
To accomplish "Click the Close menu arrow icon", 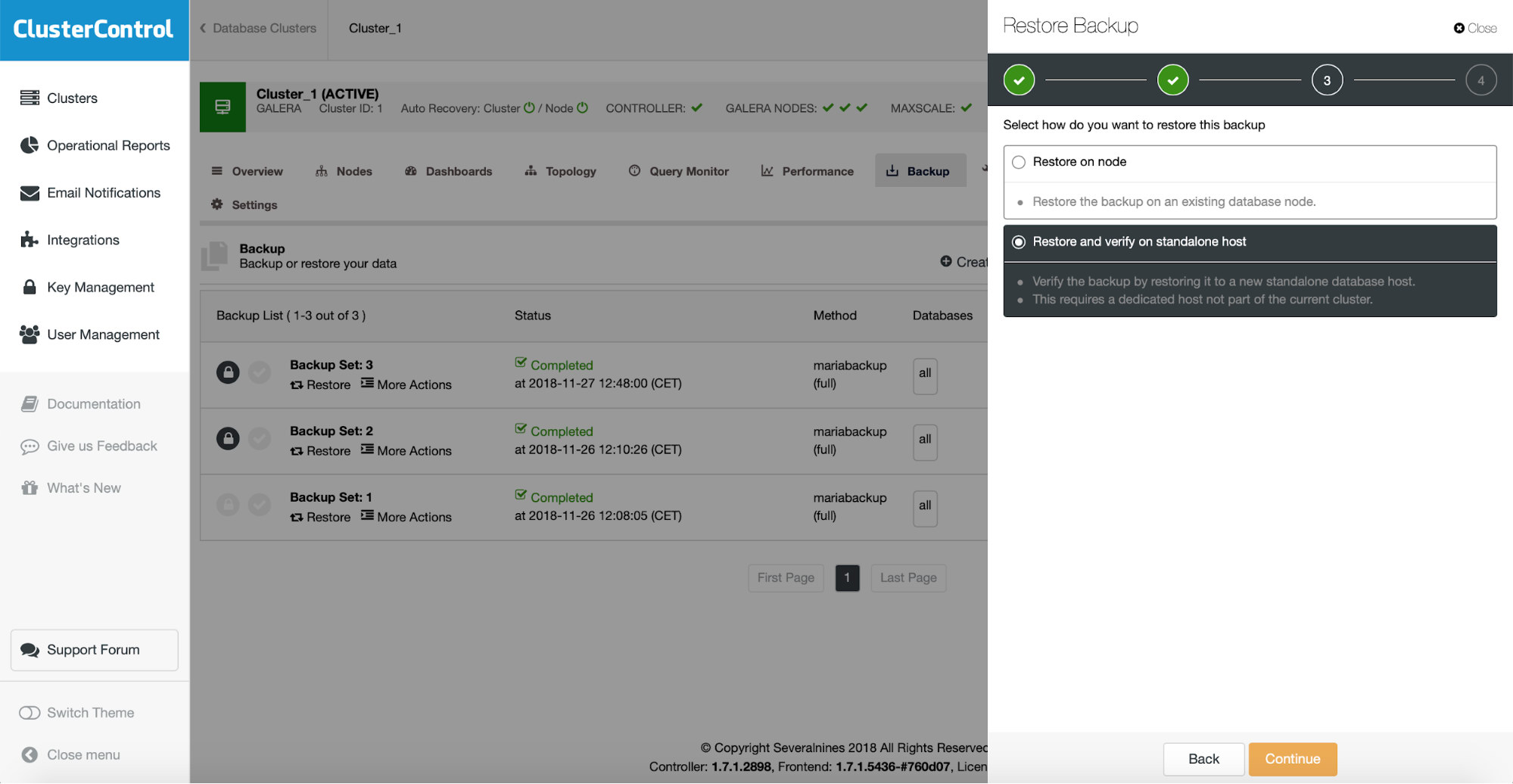I will click(x=30, y=754).
